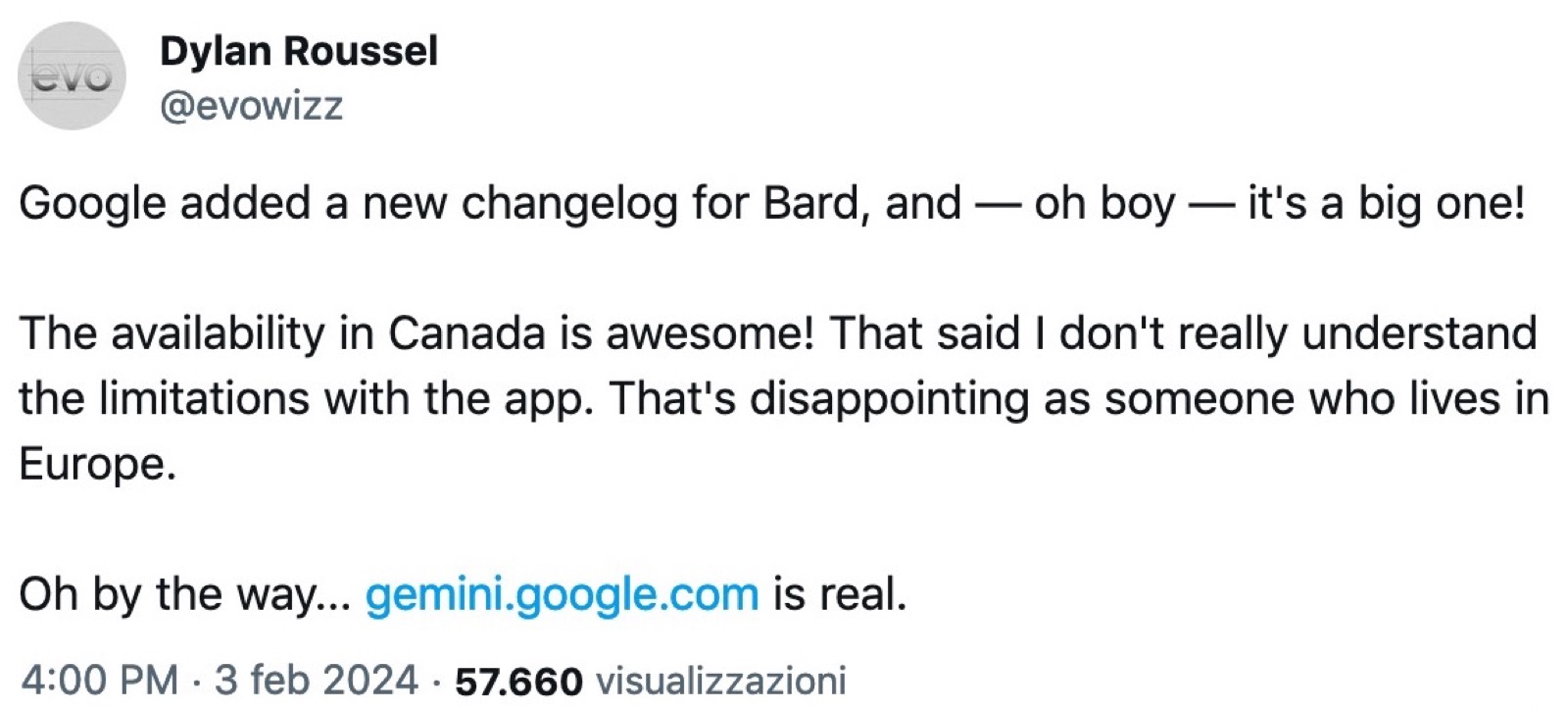Screen dimensions: 1568x710
Task: Click the 57.660 view count number
Action: [x=518, y=681]
